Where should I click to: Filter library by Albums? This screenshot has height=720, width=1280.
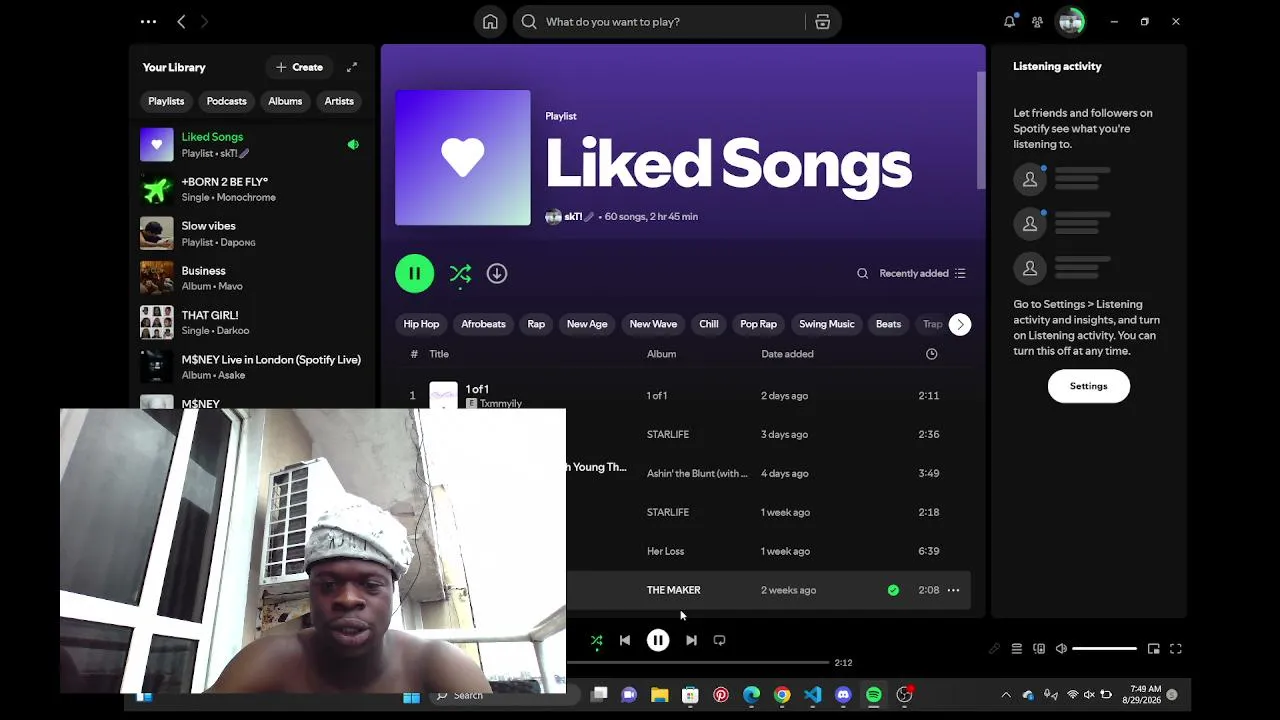pos(285,101)
